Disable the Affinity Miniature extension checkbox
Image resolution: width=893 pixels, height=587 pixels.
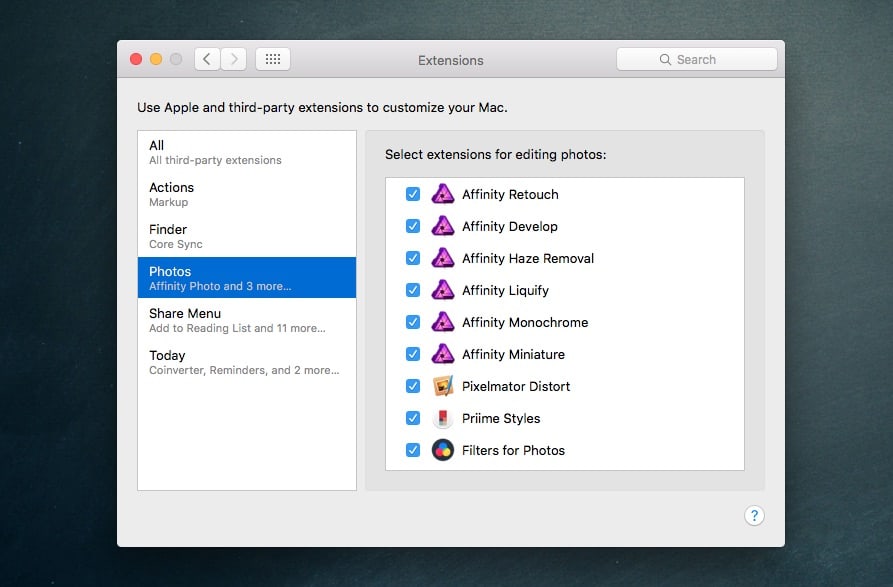(x=413, y=354)
